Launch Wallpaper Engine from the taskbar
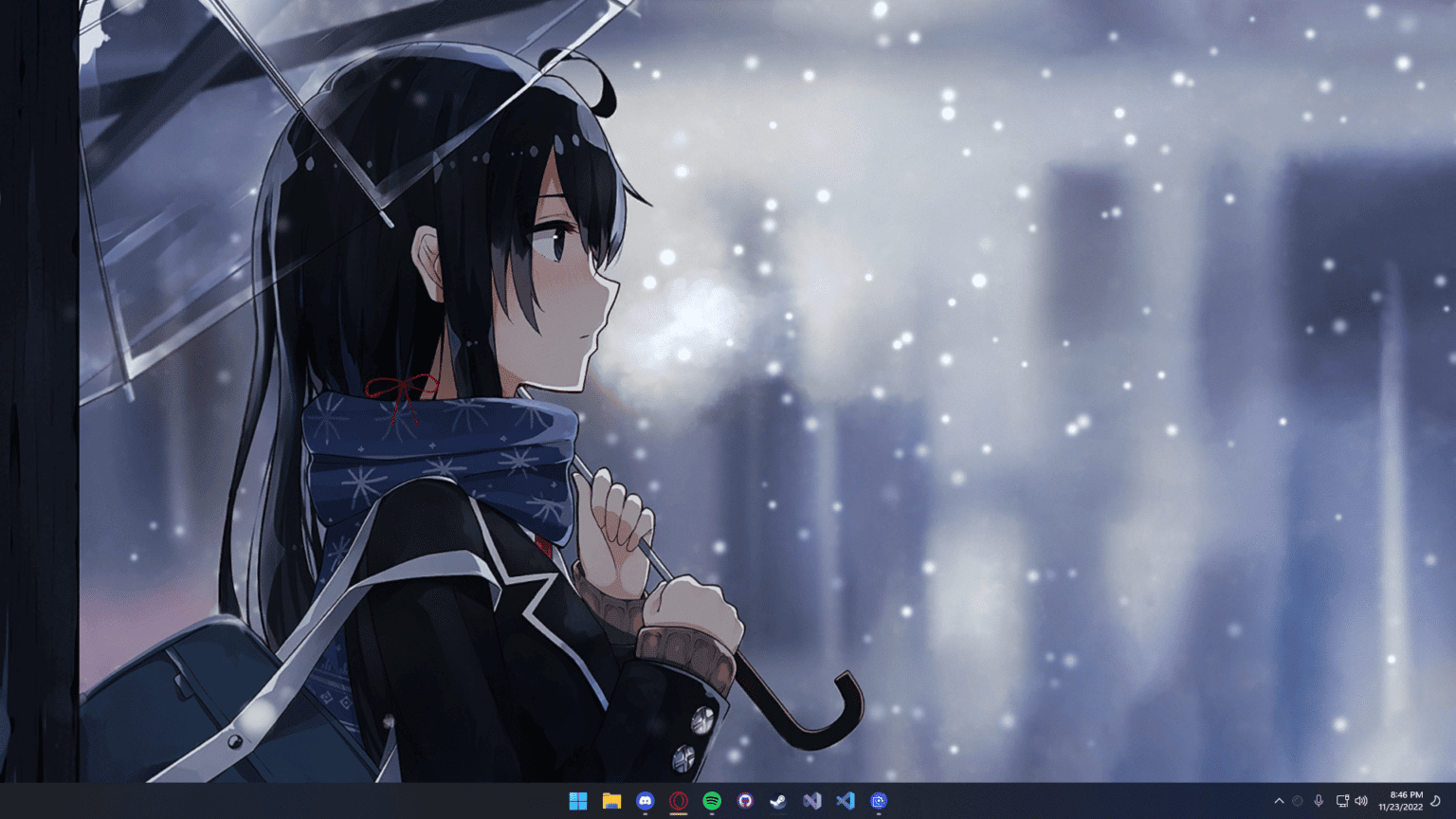Screen dimensions: 1456x819 (x=878, y=801)
